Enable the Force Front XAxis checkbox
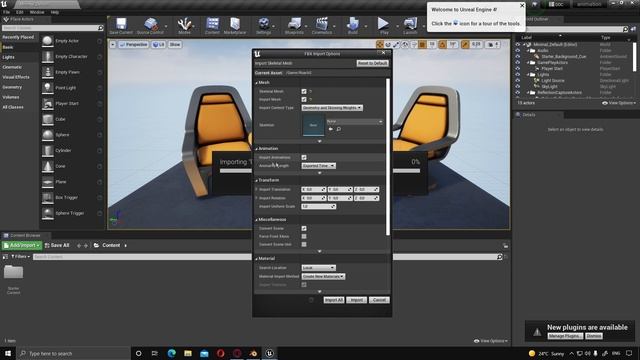 [x=304, y=236]
